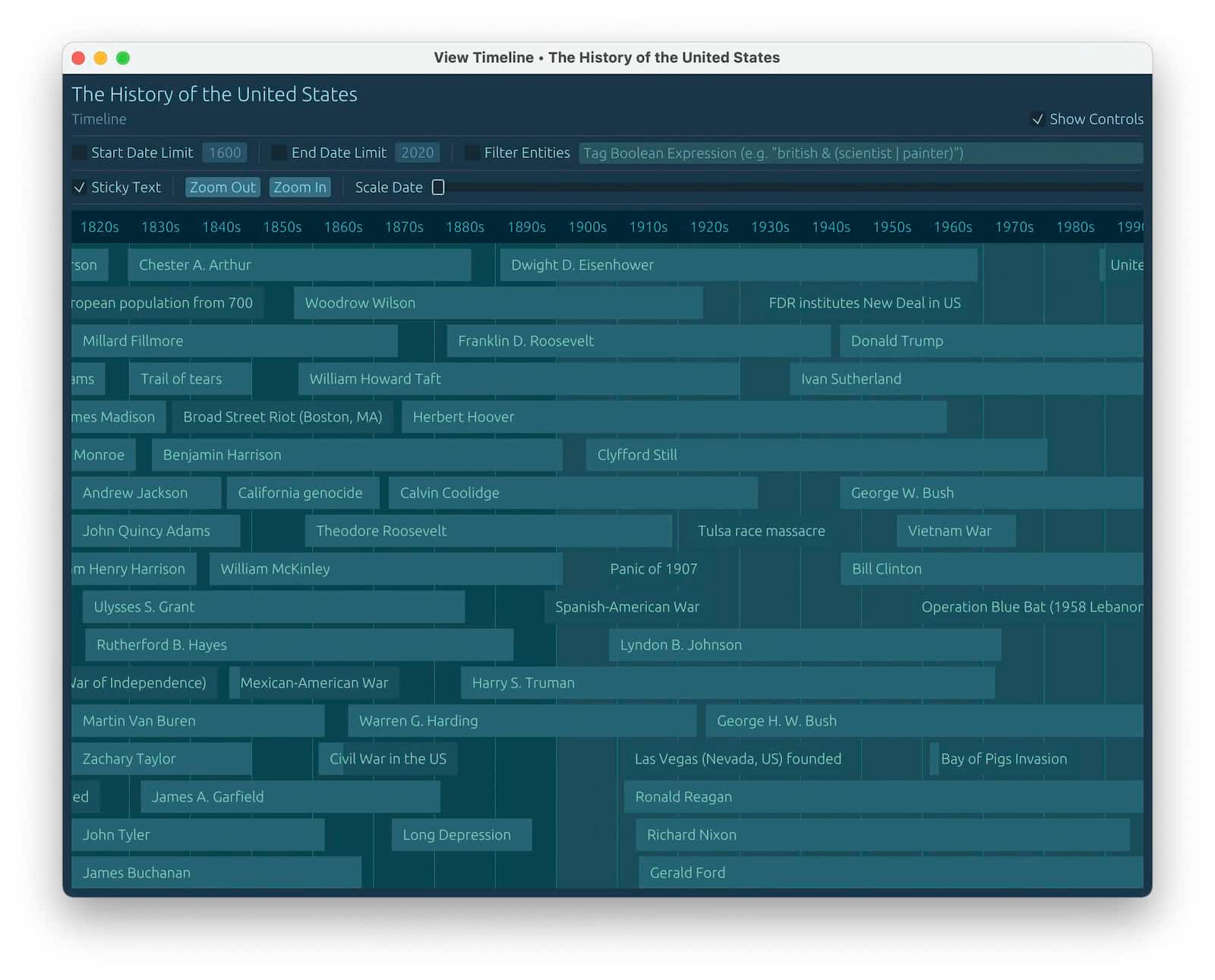Open the Tulsa race massacre event
Viewport: 1215px width, 980px height.
point(761,531)
